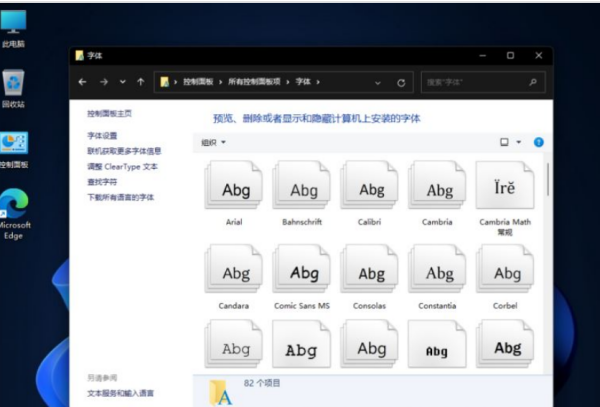
Task: Click the font list vertical scrollbar
Action: [548, 180]
